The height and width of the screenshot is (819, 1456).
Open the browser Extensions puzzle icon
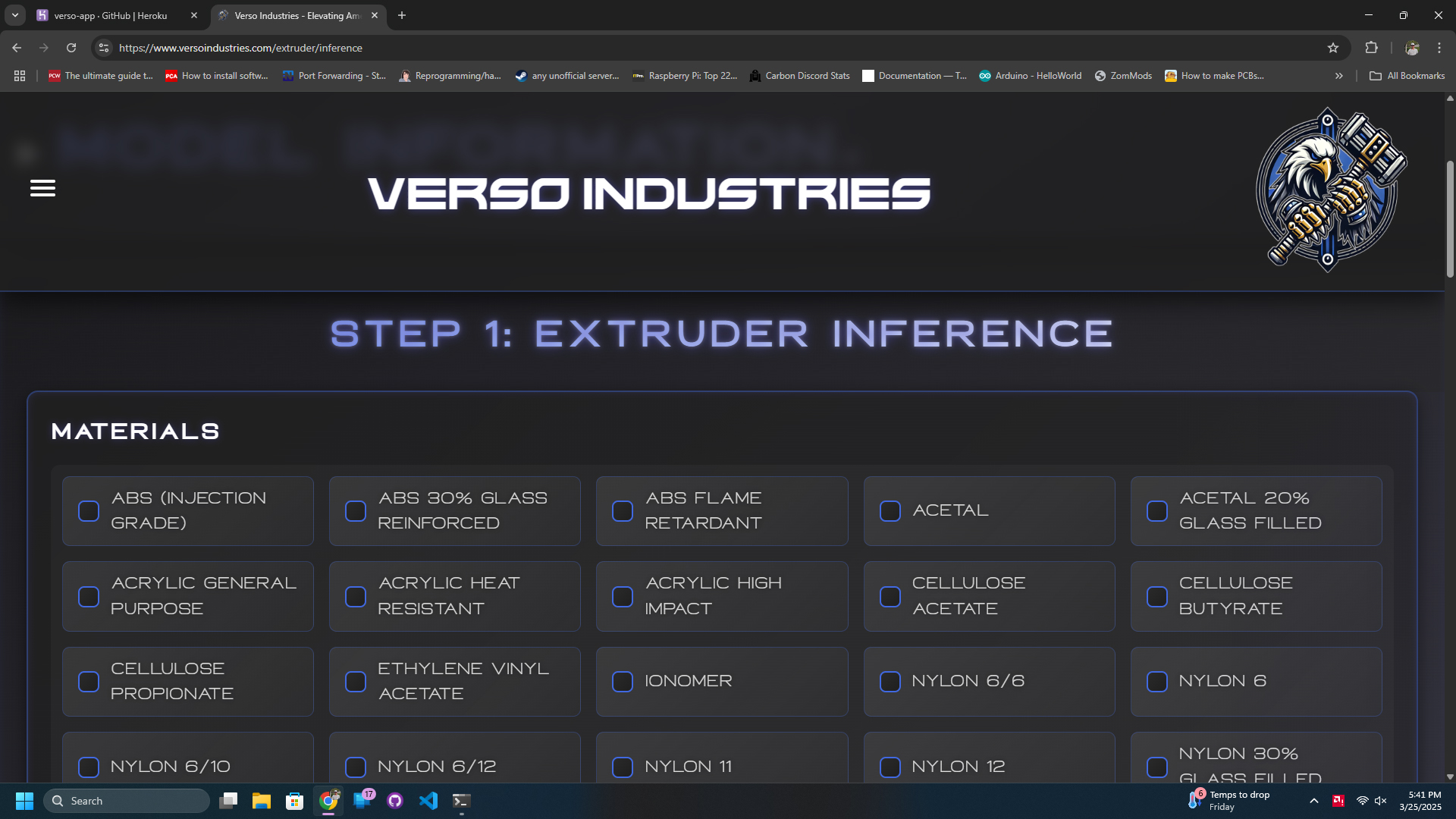tap(1371, 48)
